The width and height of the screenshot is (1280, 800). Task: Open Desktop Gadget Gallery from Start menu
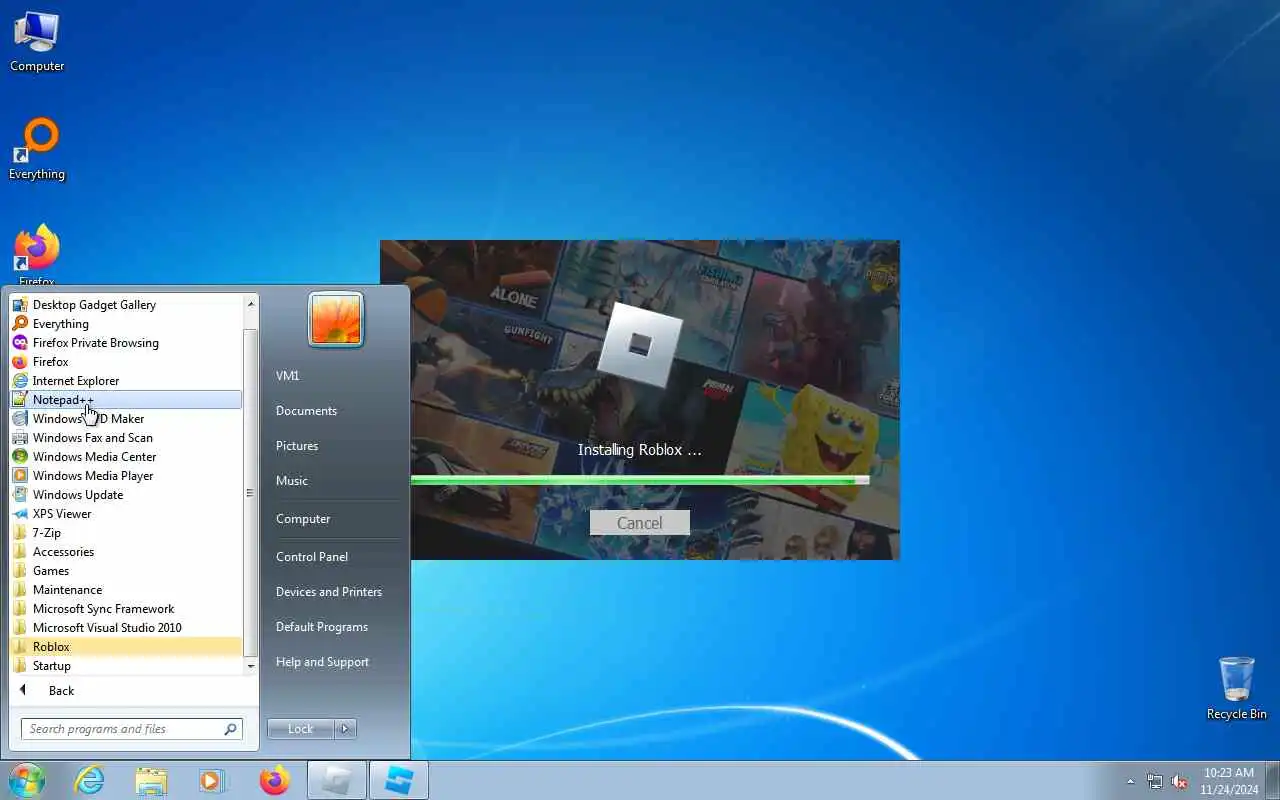(x=126, y=304)
